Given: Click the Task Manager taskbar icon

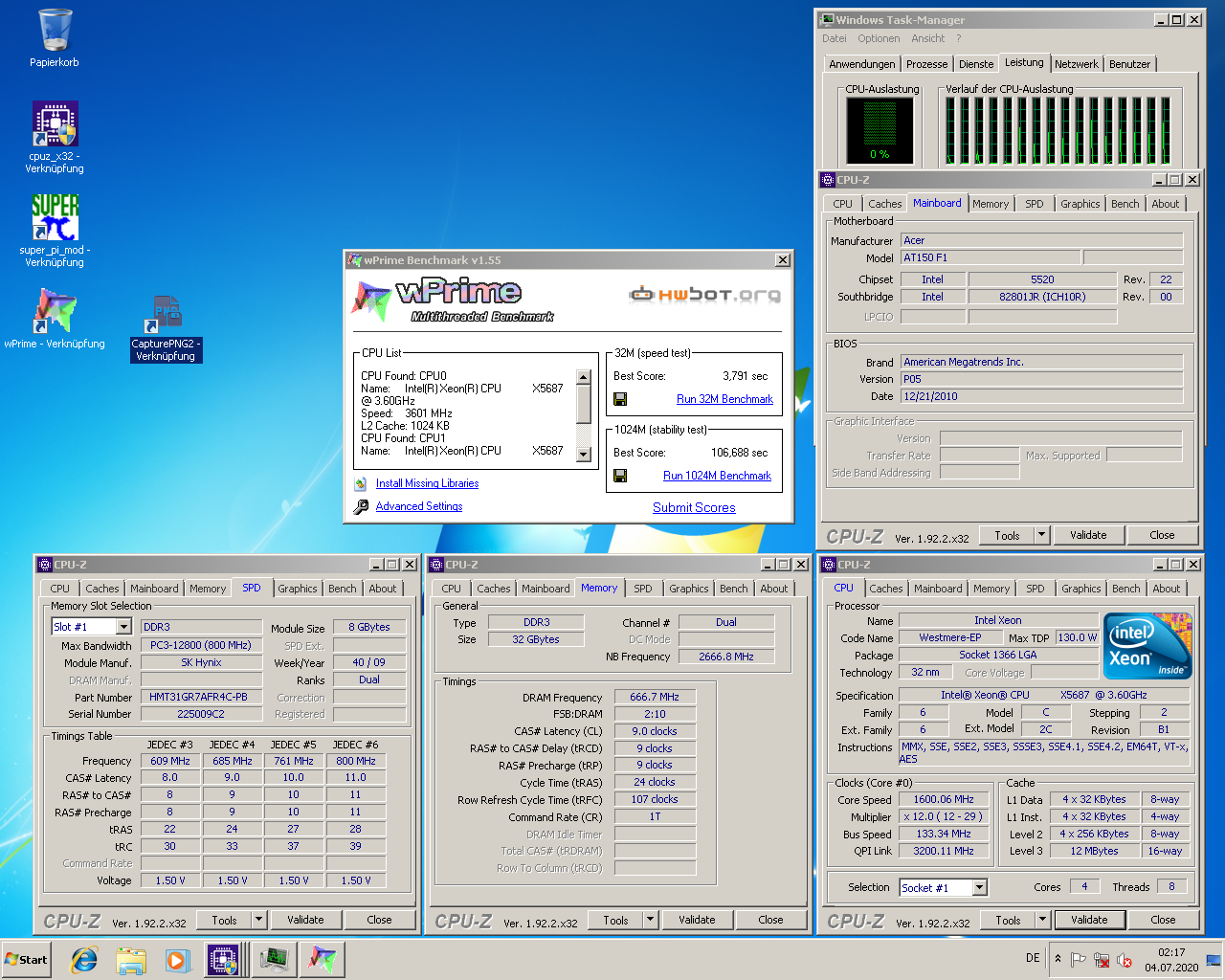Looking at the screenshot, I should click(x=274, y=960).
